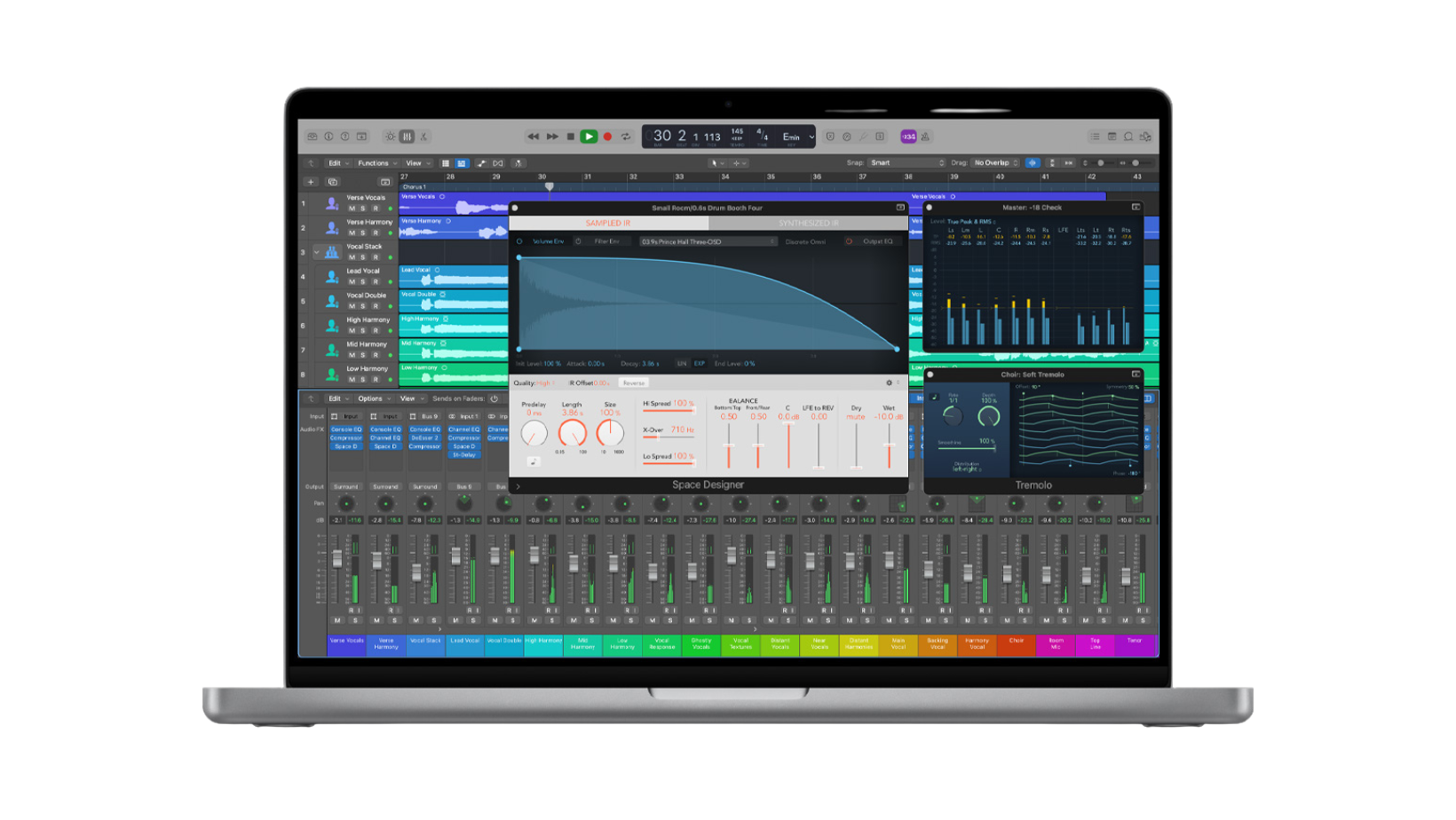Click the Verse Vocals track icon
This screenshot has width=1456, height=820.
point(332,203)
